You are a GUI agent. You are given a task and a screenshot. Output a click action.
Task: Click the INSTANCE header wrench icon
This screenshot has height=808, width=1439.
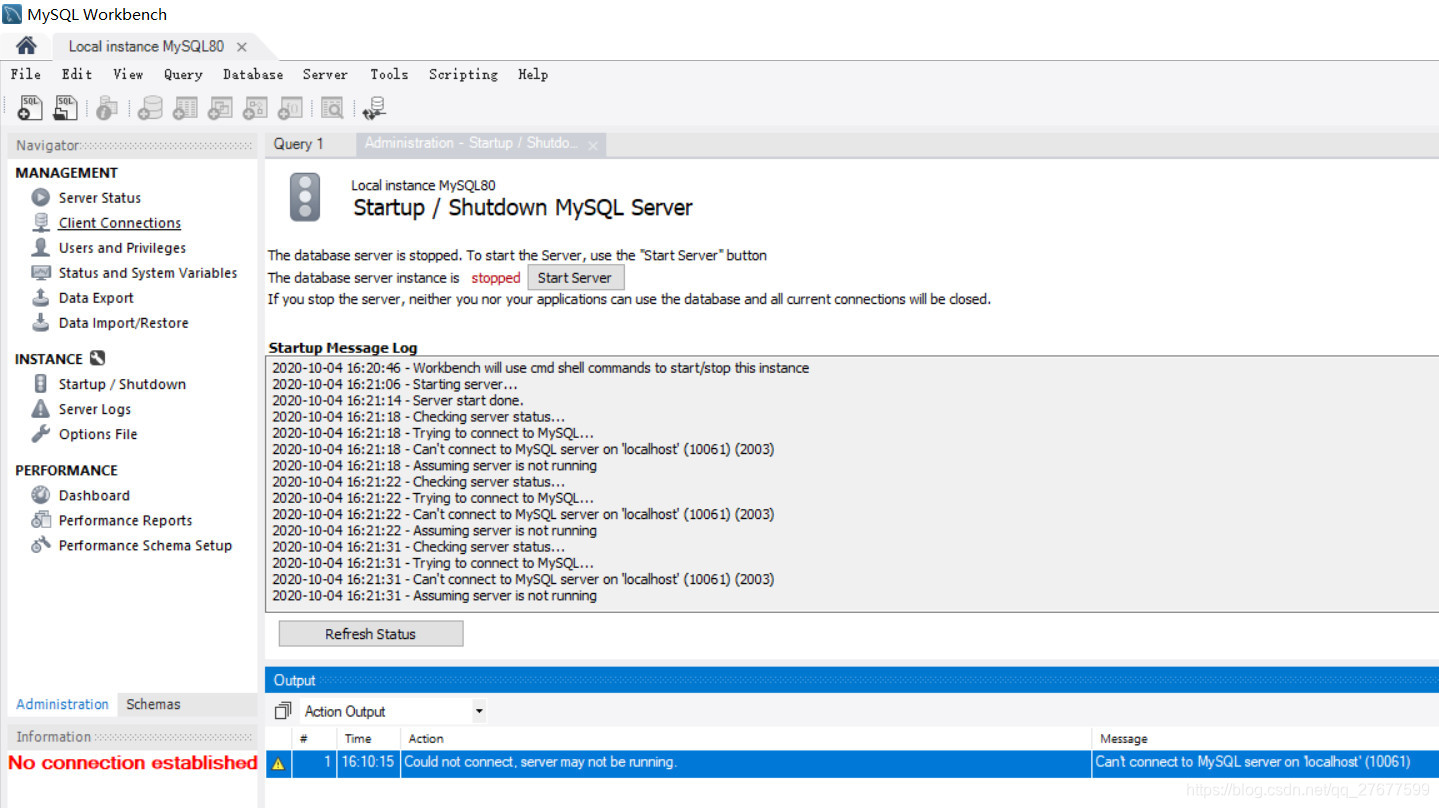97,358
